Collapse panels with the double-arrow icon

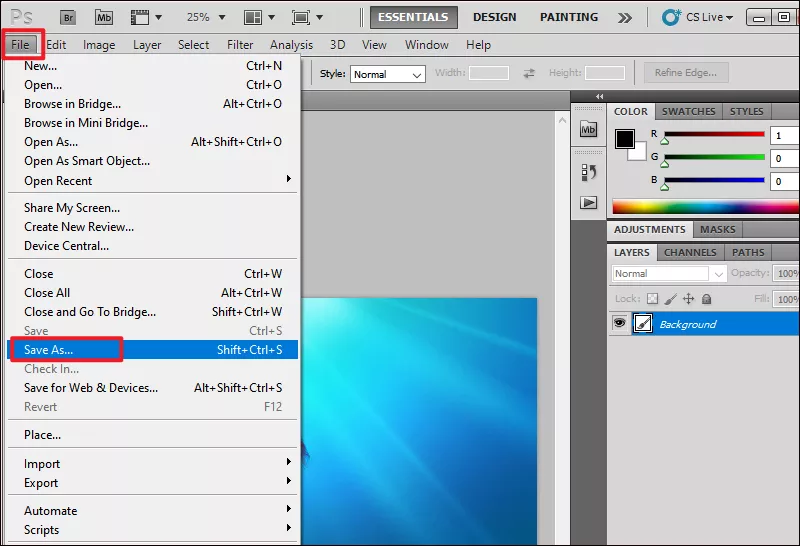[599, 96]
